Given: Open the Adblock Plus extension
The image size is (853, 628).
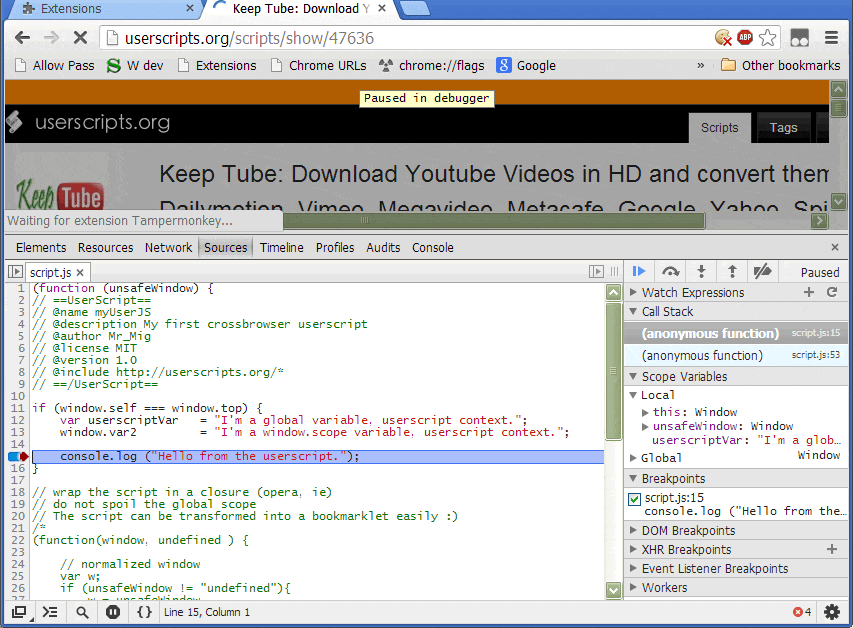Looking at the screenshot, I should pyautogui.click(x=745, y=38).
